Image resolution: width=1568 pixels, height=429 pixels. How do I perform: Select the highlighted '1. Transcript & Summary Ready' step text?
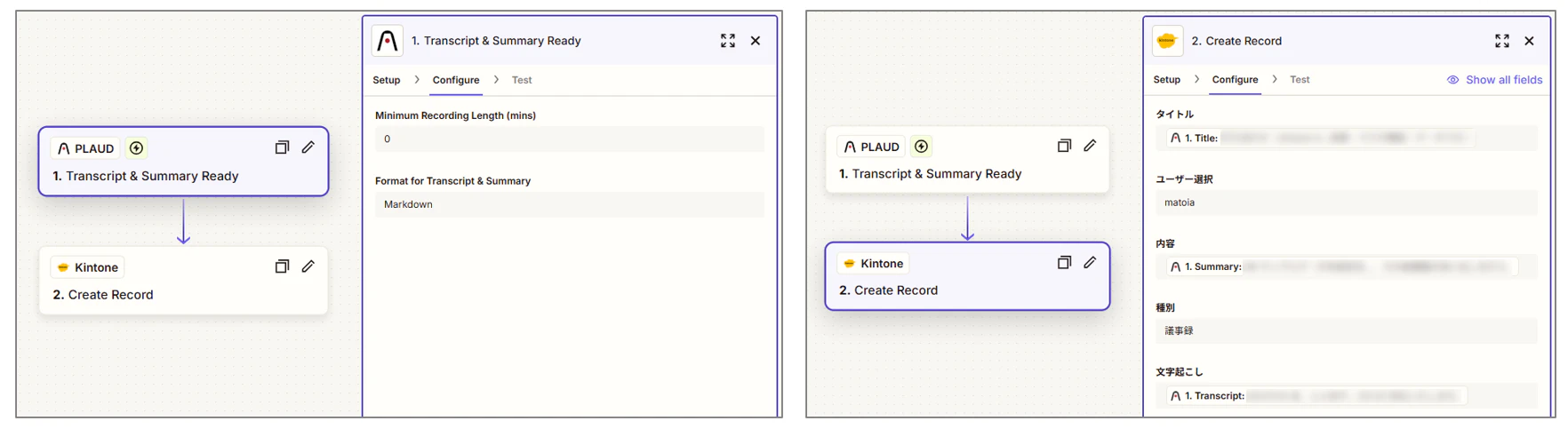(146, 176)
